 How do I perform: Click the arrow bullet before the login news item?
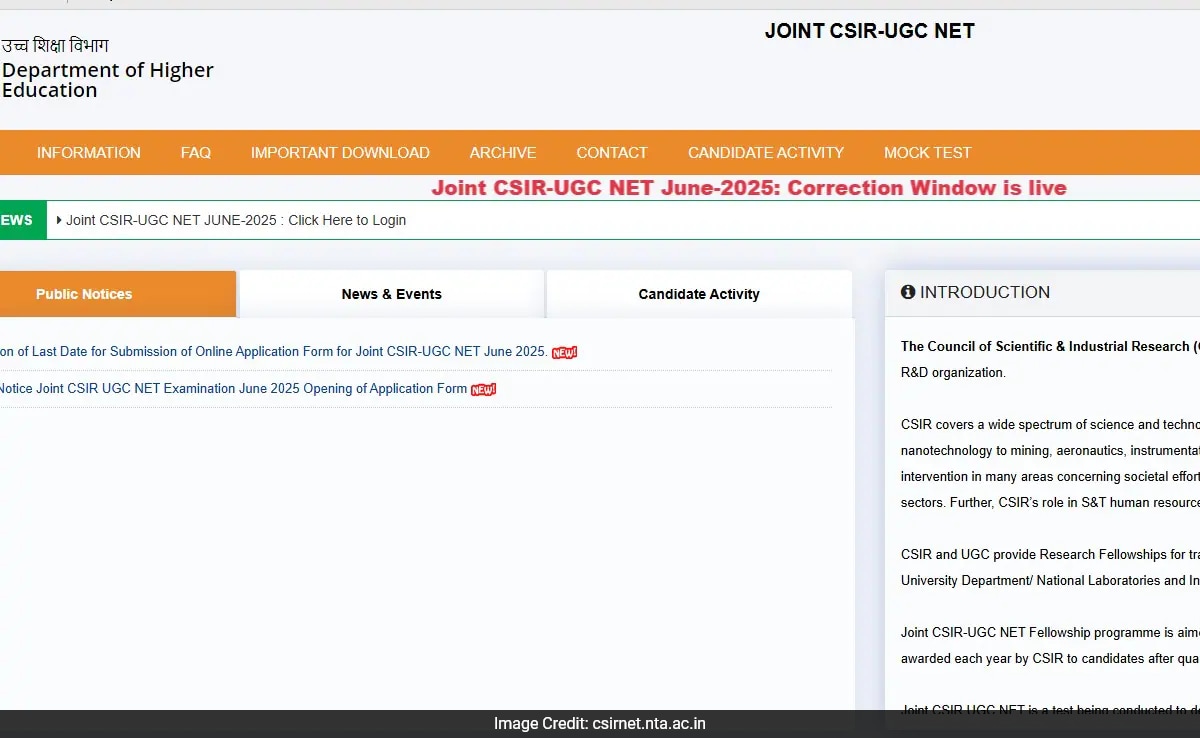coord(58,220)
